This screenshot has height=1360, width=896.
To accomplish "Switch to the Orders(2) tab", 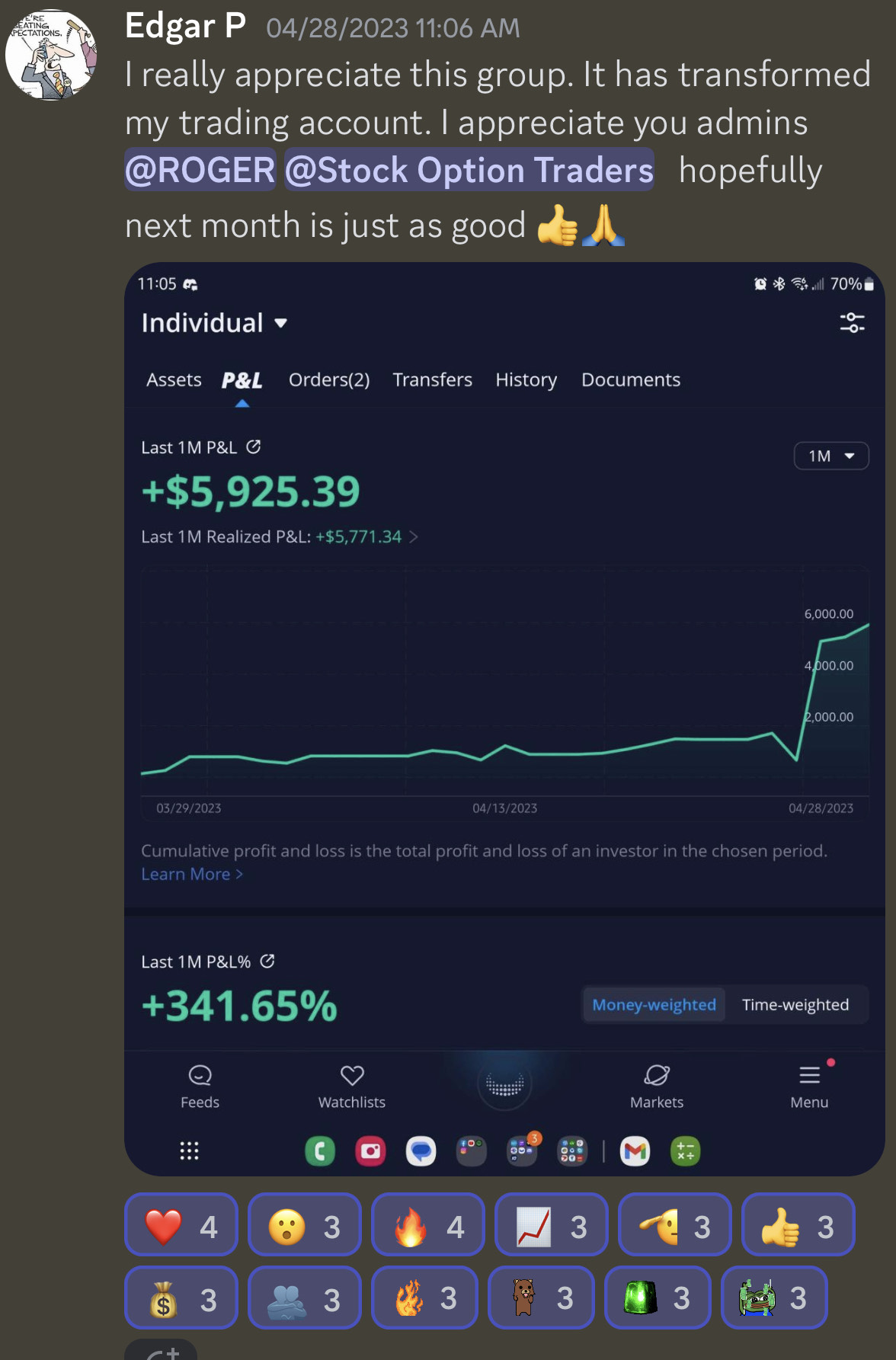I will (329, 380).
